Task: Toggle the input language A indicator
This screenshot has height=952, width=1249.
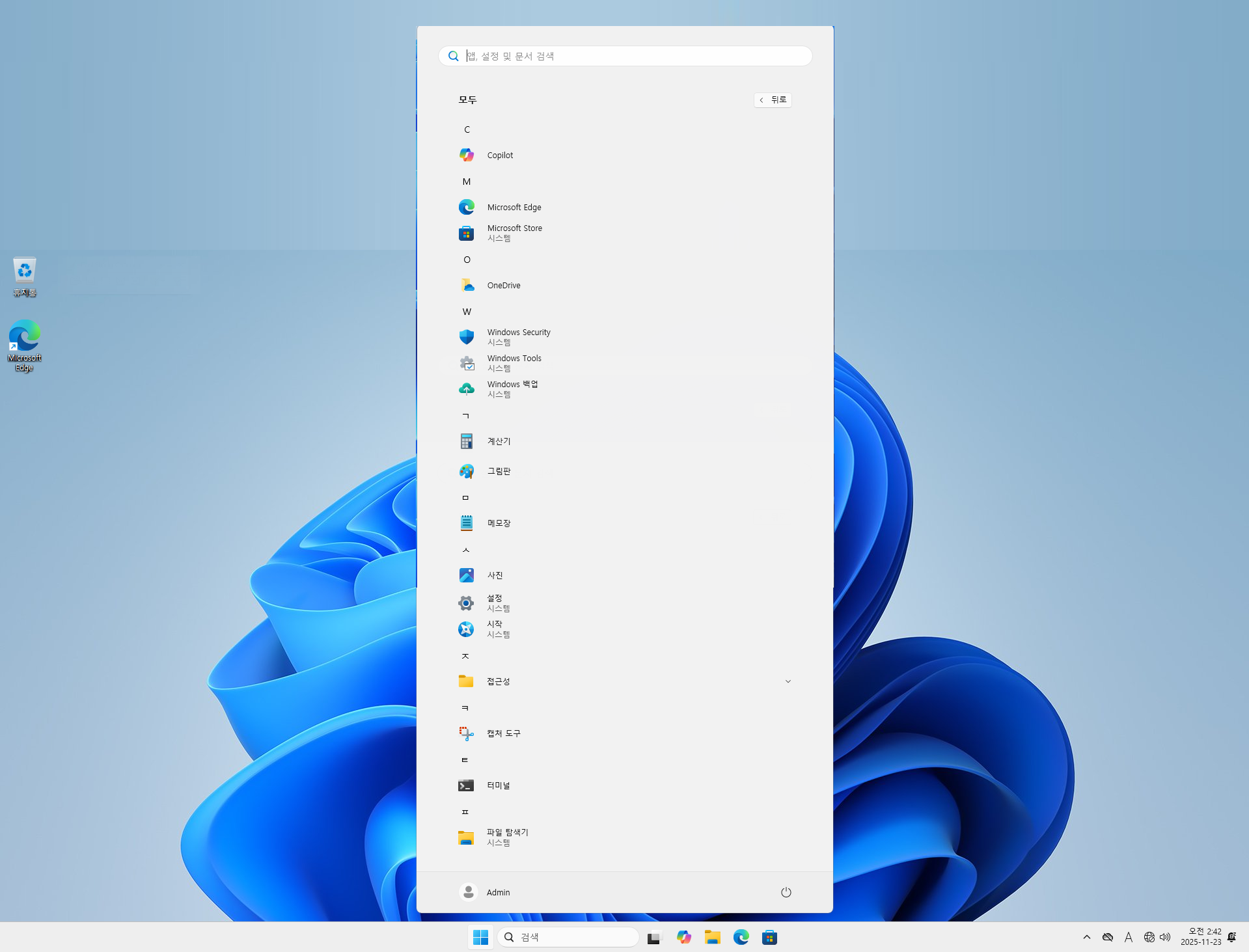Action: [1129, 937]
